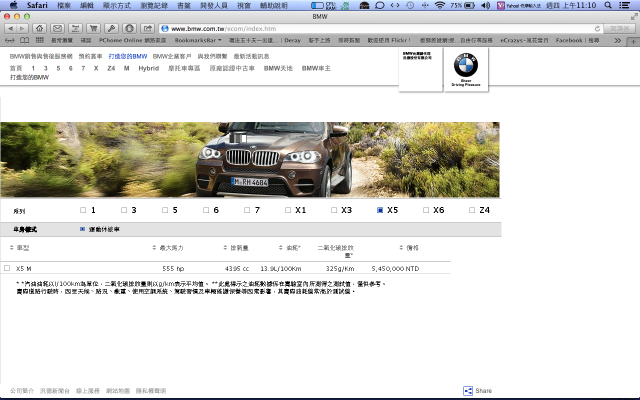The image size is (640, 400).
Task: Open bookmarks via open book icon
Action: 24,40
